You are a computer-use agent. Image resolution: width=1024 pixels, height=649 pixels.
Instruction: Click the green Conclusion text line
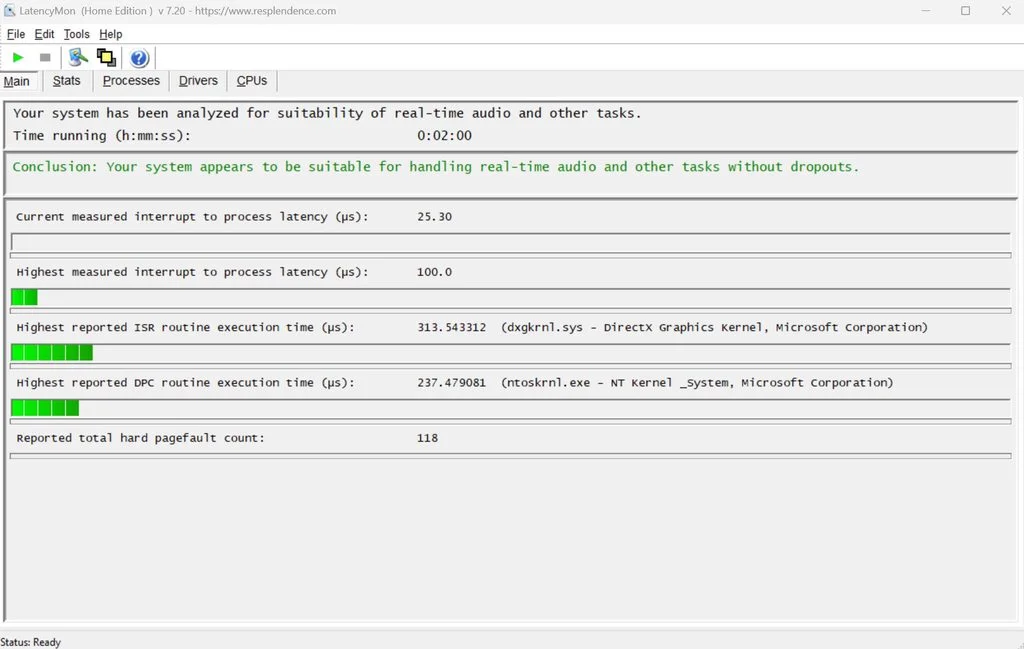[x=436, y=167]
